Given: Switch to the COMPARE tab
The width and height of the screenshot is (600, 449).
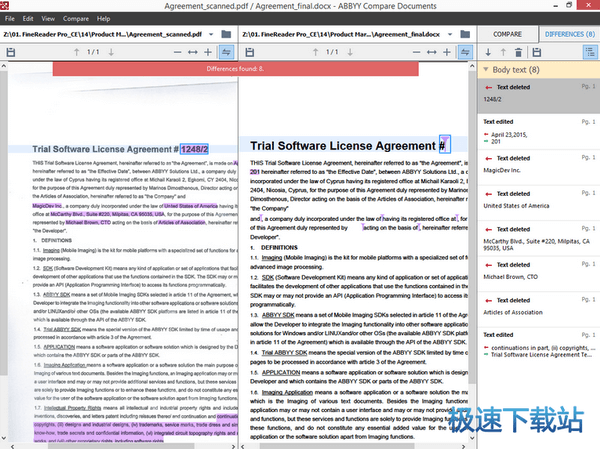Looking at the screenshot, I should tap(508, 33).
